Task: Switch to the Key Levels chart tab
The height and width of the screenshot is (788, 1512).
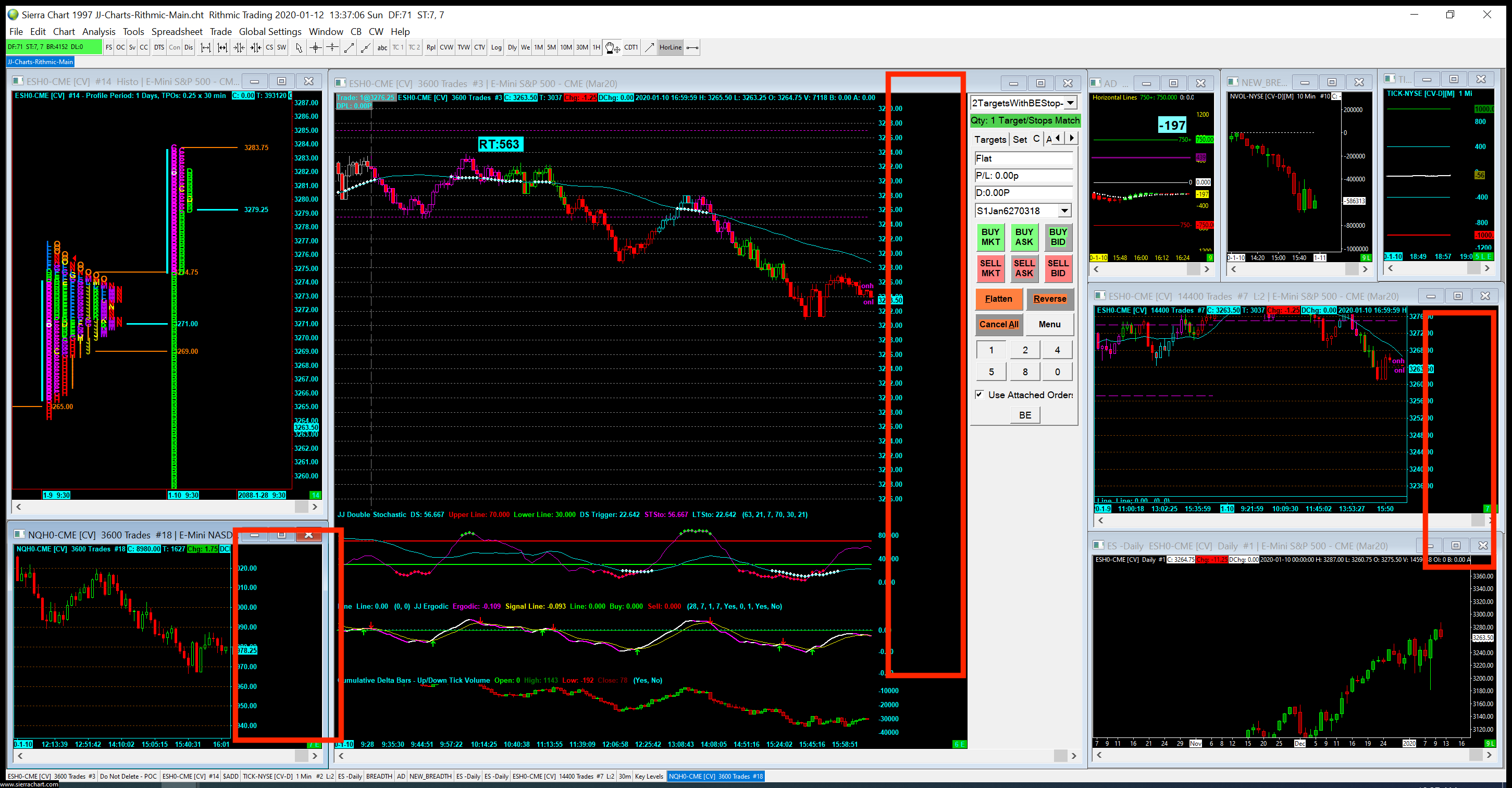Action: pyautogui.click(x=649, y=776)
